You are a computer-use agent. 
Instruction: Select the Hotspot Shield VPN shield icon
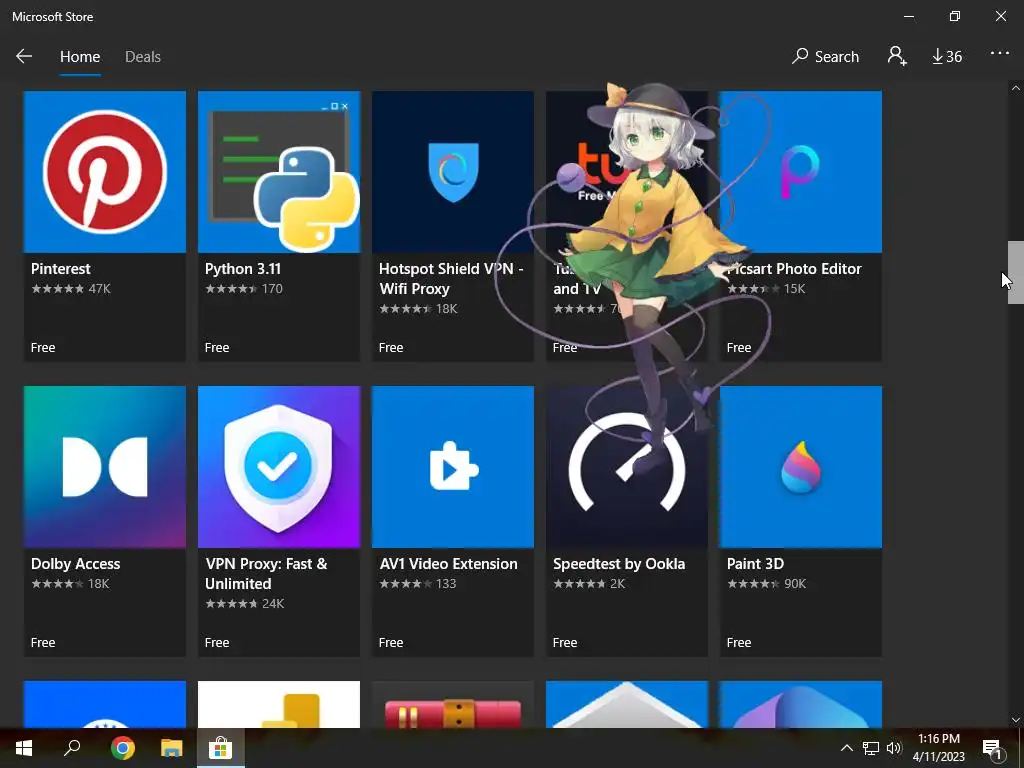(x=453, y=172)
